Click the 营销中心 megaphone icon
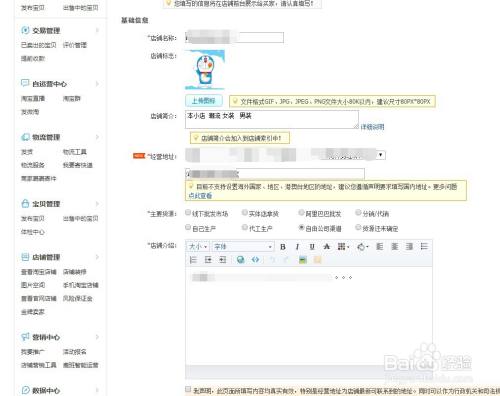Screen dimensions: 500x396 coord(25,337)
